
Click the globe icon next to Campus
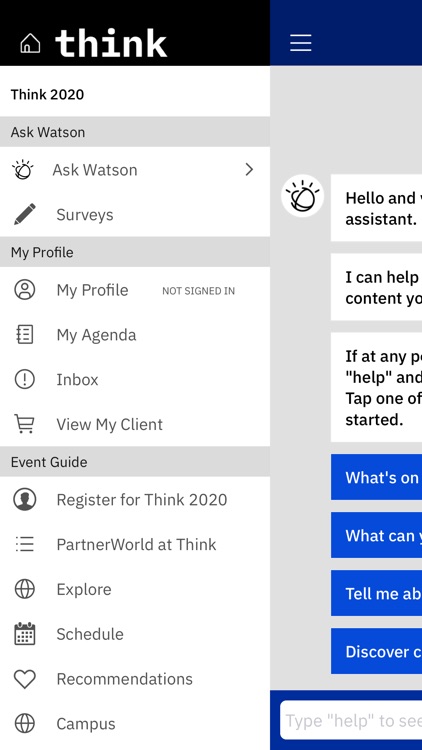tap(24, 723)
